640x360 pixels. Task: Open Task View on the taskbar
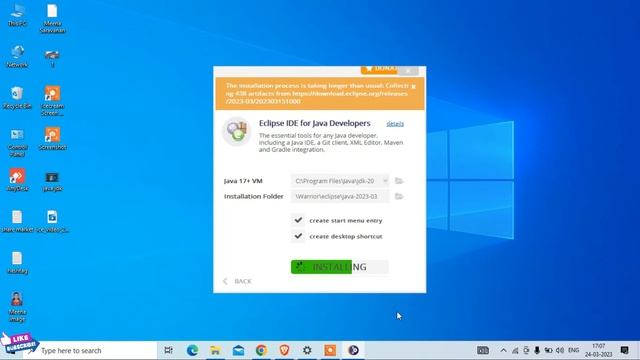(168, 350)
